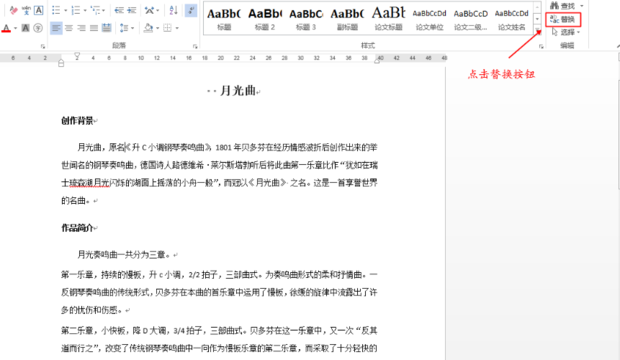Viewport: 620px width, 360px height.
Task: Toggle Distributed alignment button
Action: [106, 28]
